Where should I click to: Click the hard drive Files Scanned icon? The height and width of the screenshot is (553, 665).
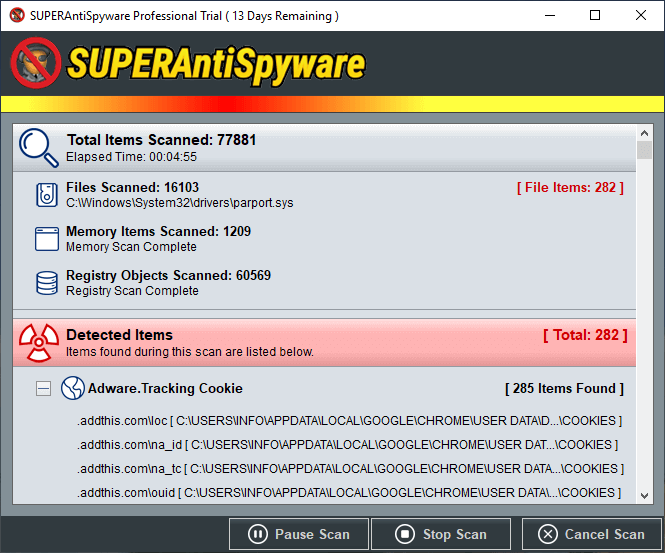[x=47, y=195]
